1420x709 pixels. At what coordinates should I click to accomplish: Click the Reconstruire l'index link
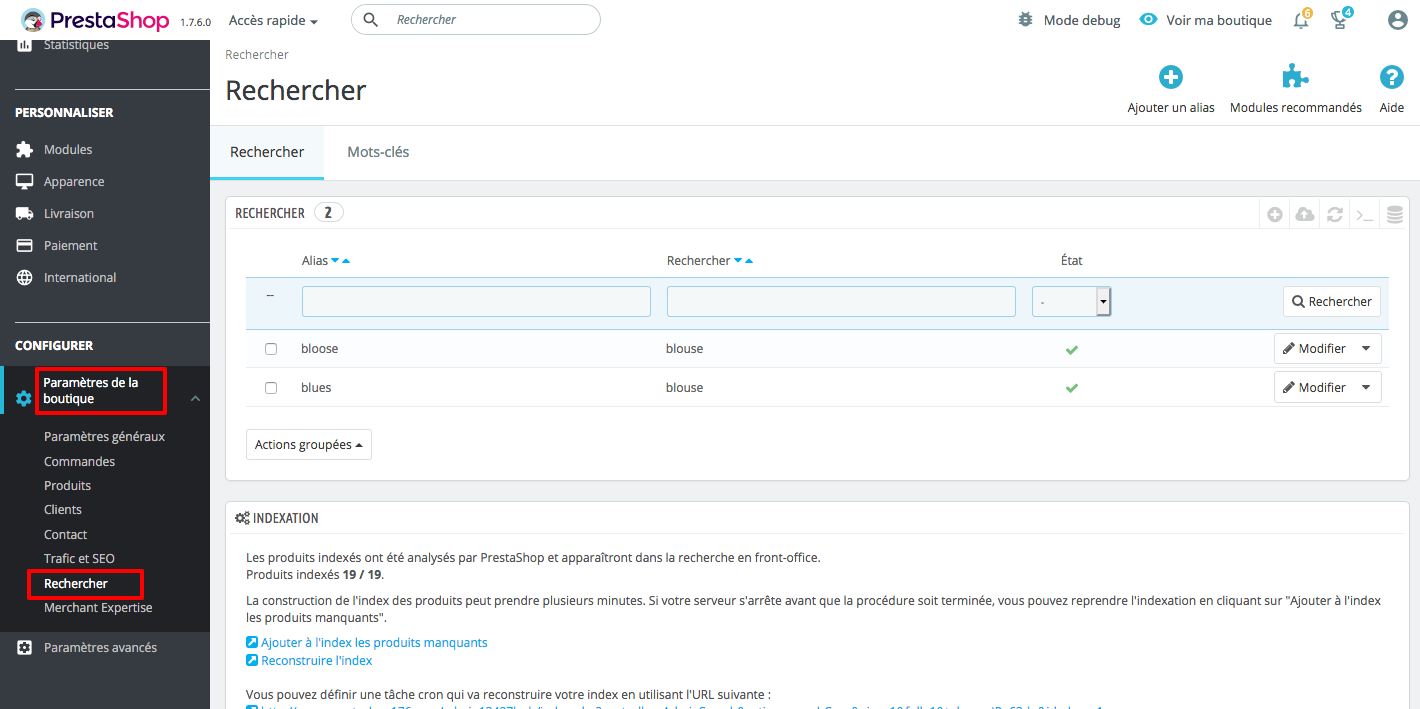pyautogui.click(x=316, y=660)
